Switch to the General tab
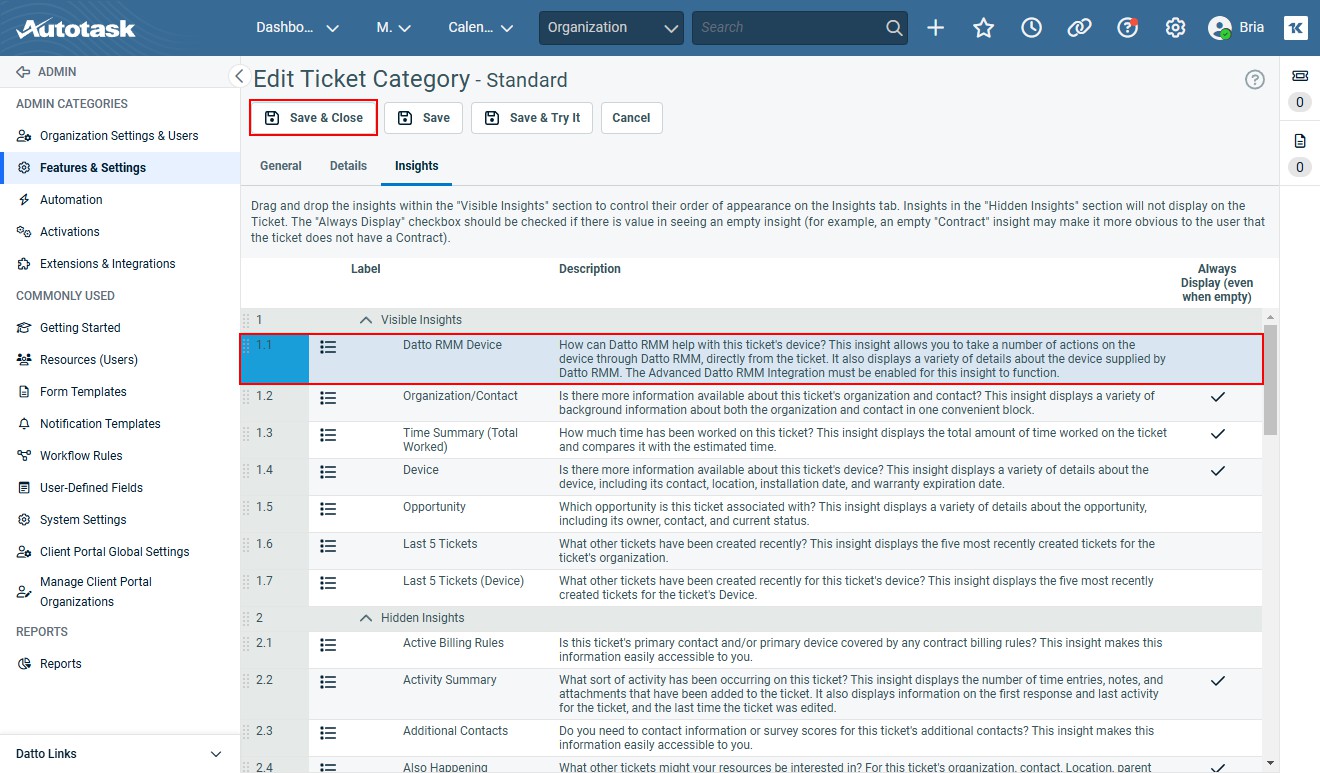 tap(281, 166)
